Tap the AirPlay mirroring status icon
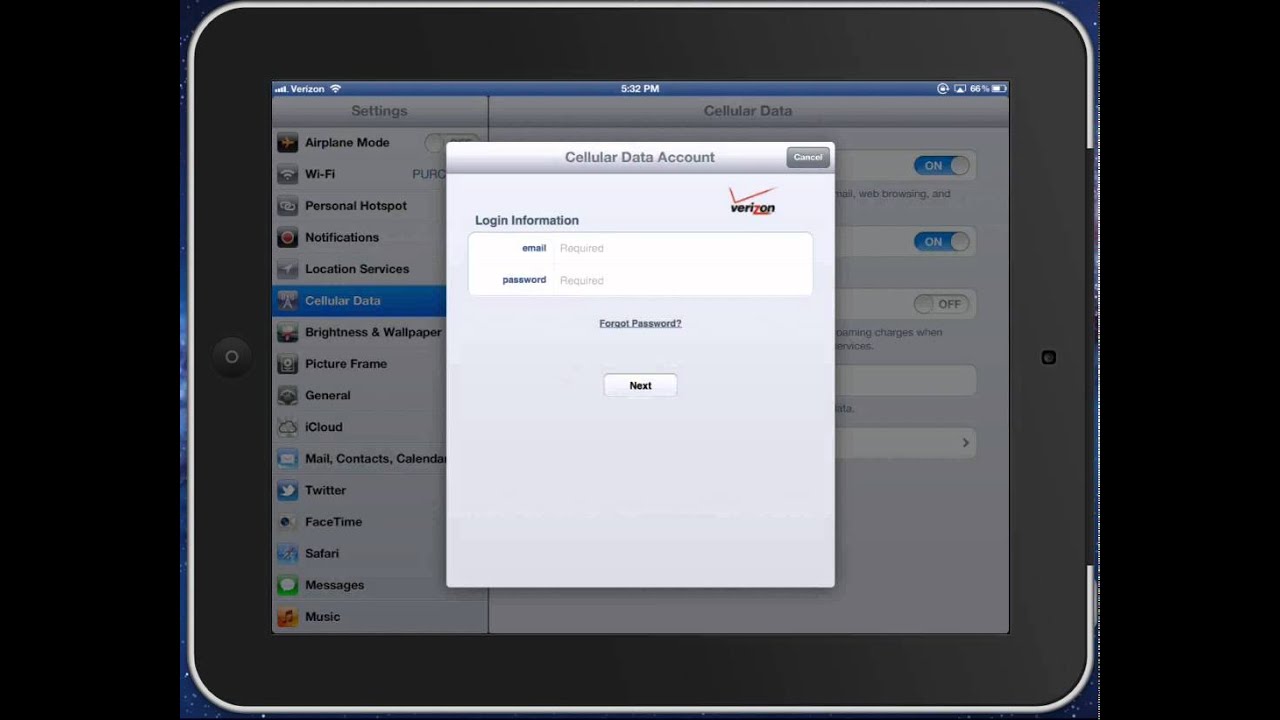Image resolution: width=1280 pixels, height=720 pixels. pos(960,89)
